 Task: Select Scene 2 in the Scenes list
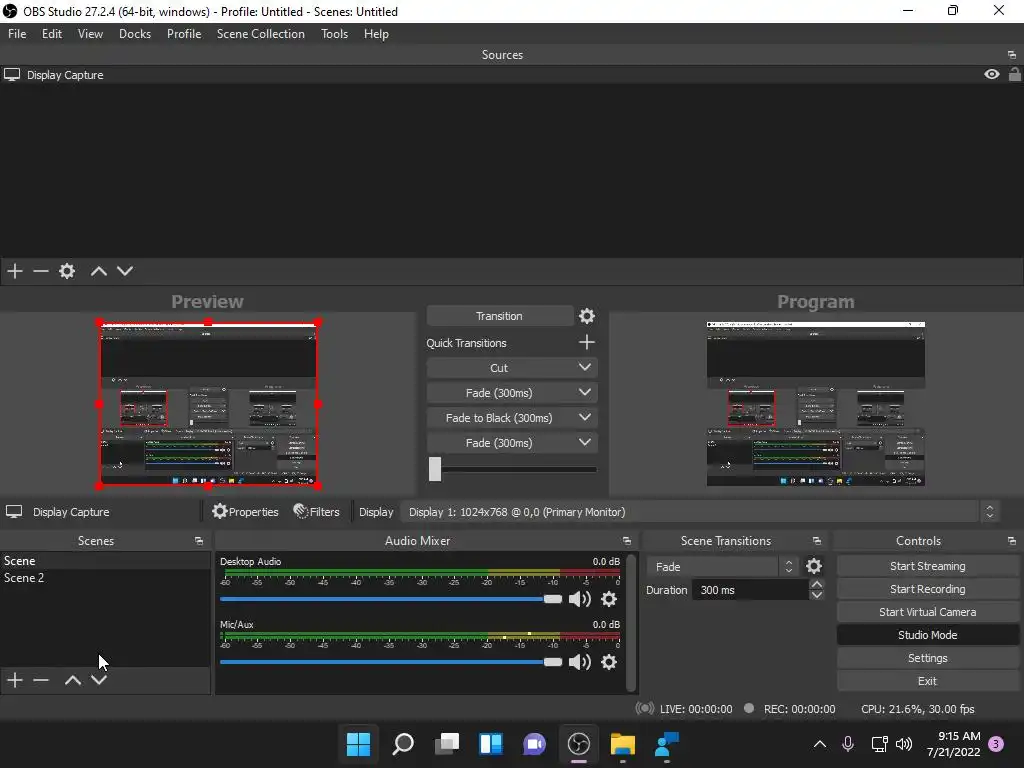(x=105, y=578)
